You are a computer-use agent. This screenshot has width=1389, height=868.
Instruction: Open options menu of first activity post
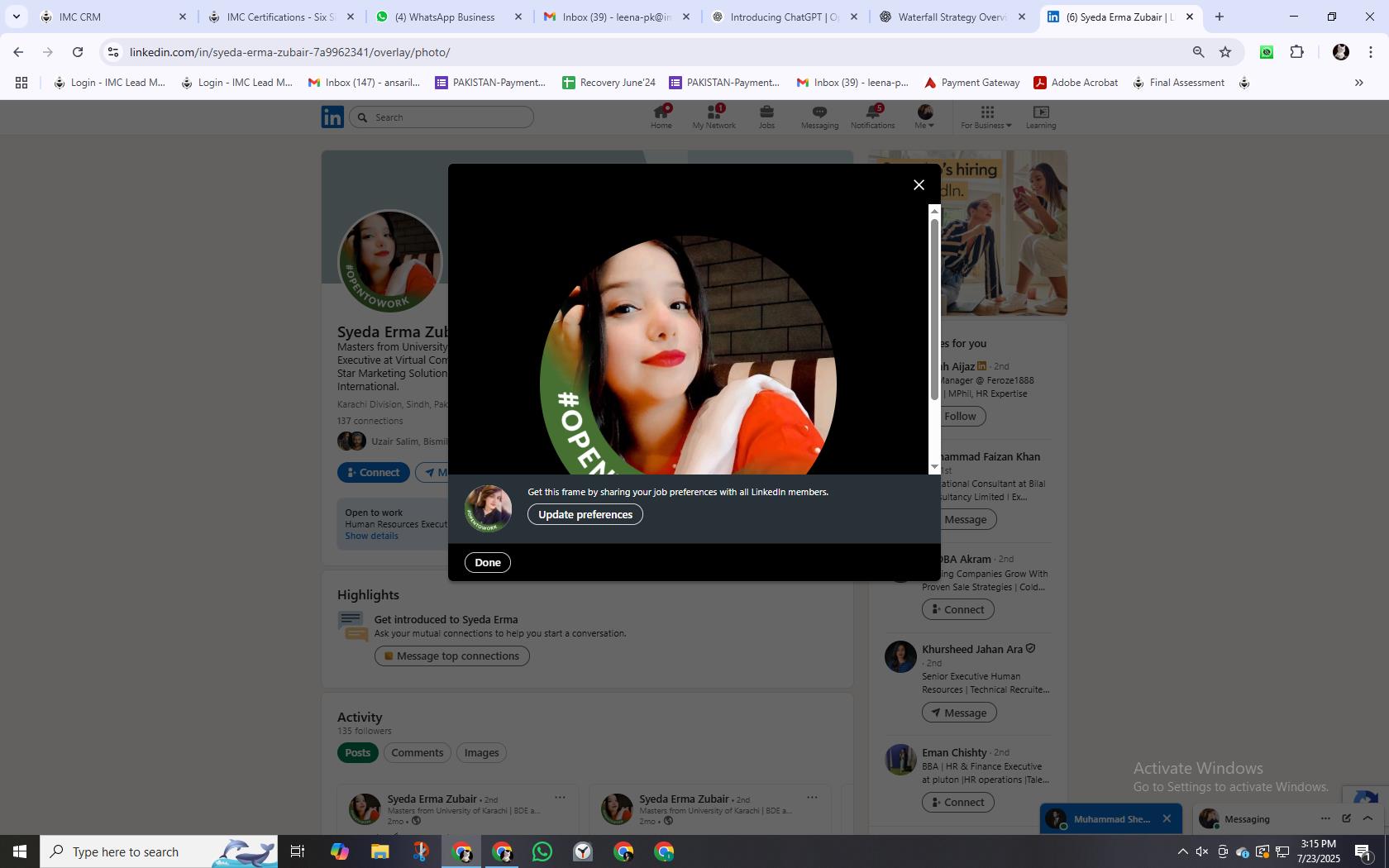pyautogui.click(x=560, y=798)
